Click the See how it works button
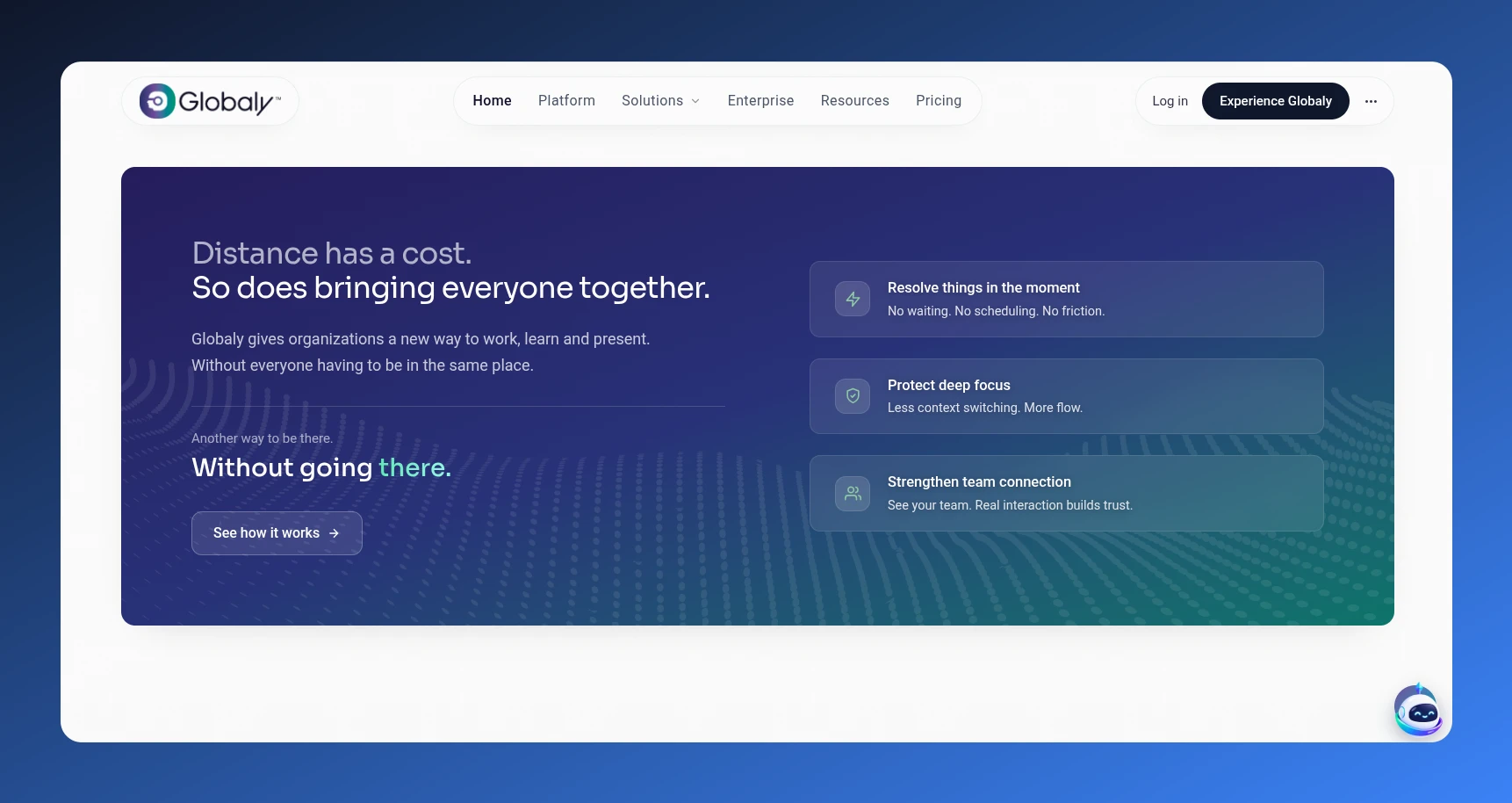Image resolution: width=1512 pixels, height=803 pixels. point(277,533)
